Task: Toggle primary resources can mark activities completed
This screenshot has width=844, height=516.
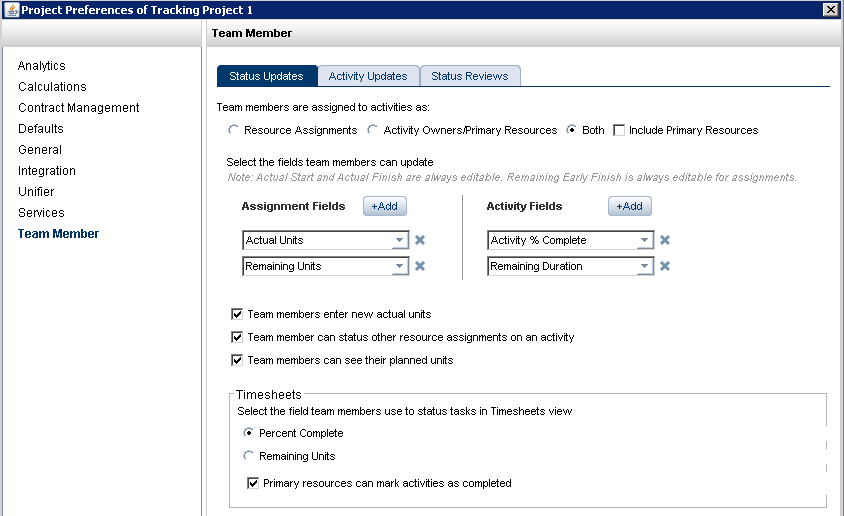Action: click(253, 483)
